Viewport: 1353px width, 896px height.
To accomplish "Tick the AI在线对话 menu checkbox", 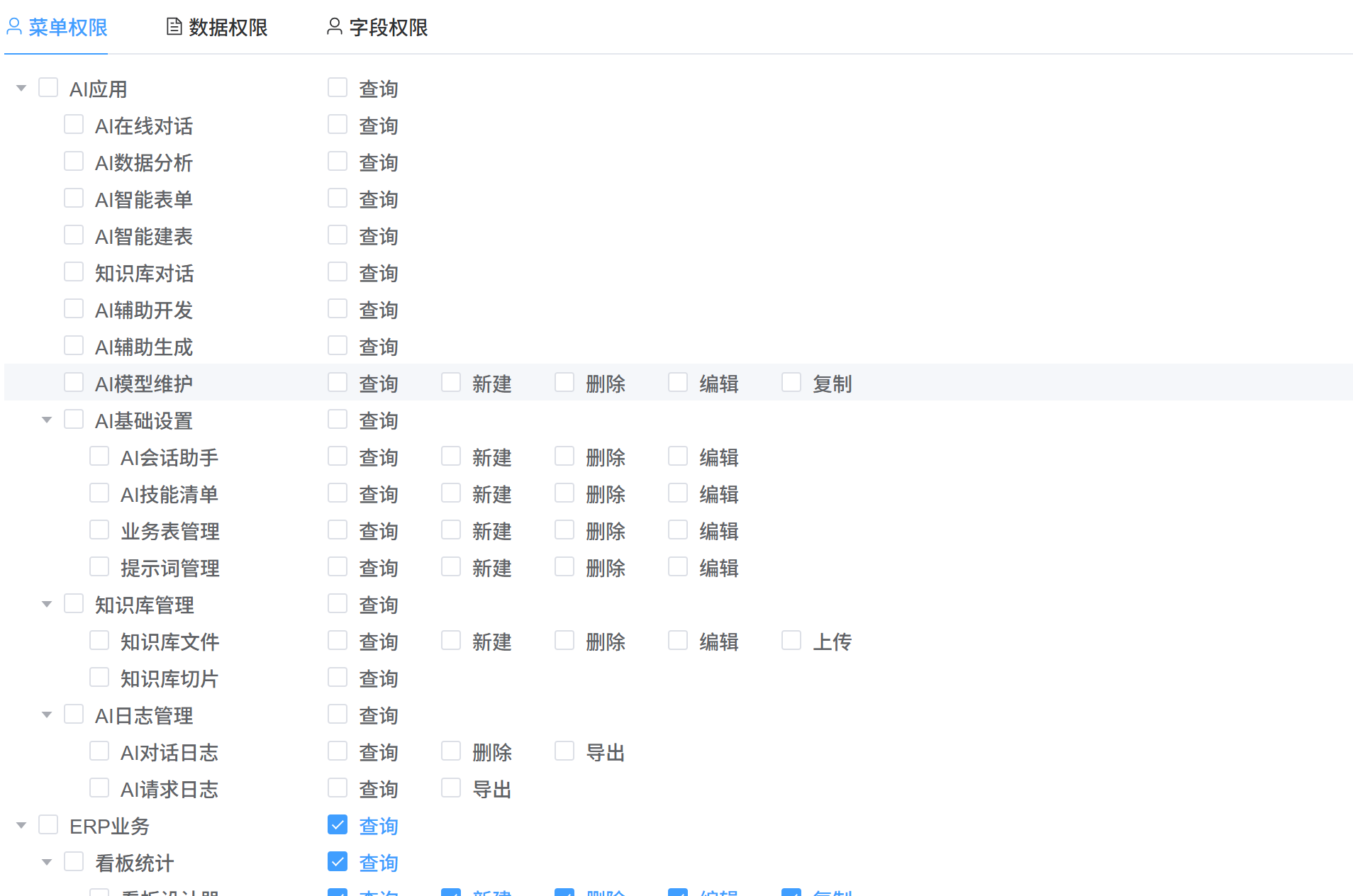I will pos(74,125).
